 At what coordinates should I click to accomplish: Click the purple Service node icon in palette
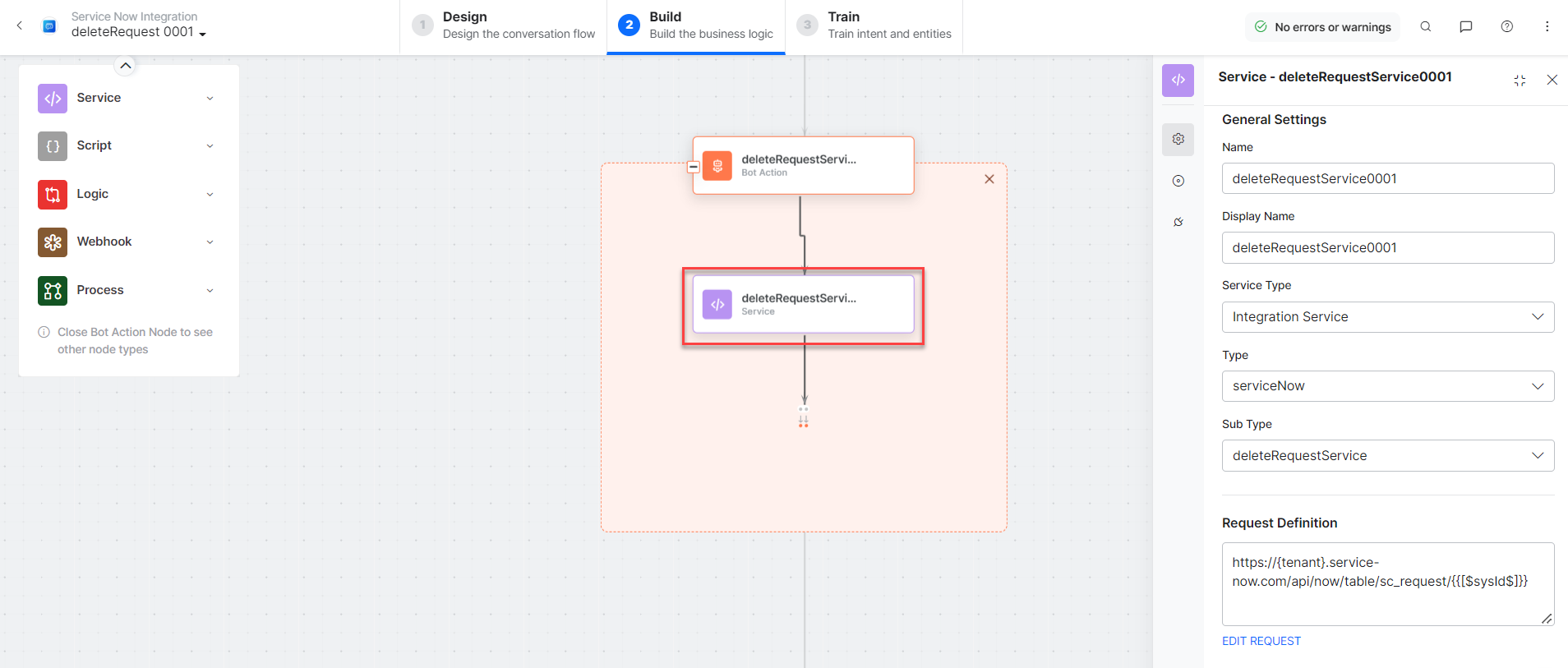pos(53,99)
